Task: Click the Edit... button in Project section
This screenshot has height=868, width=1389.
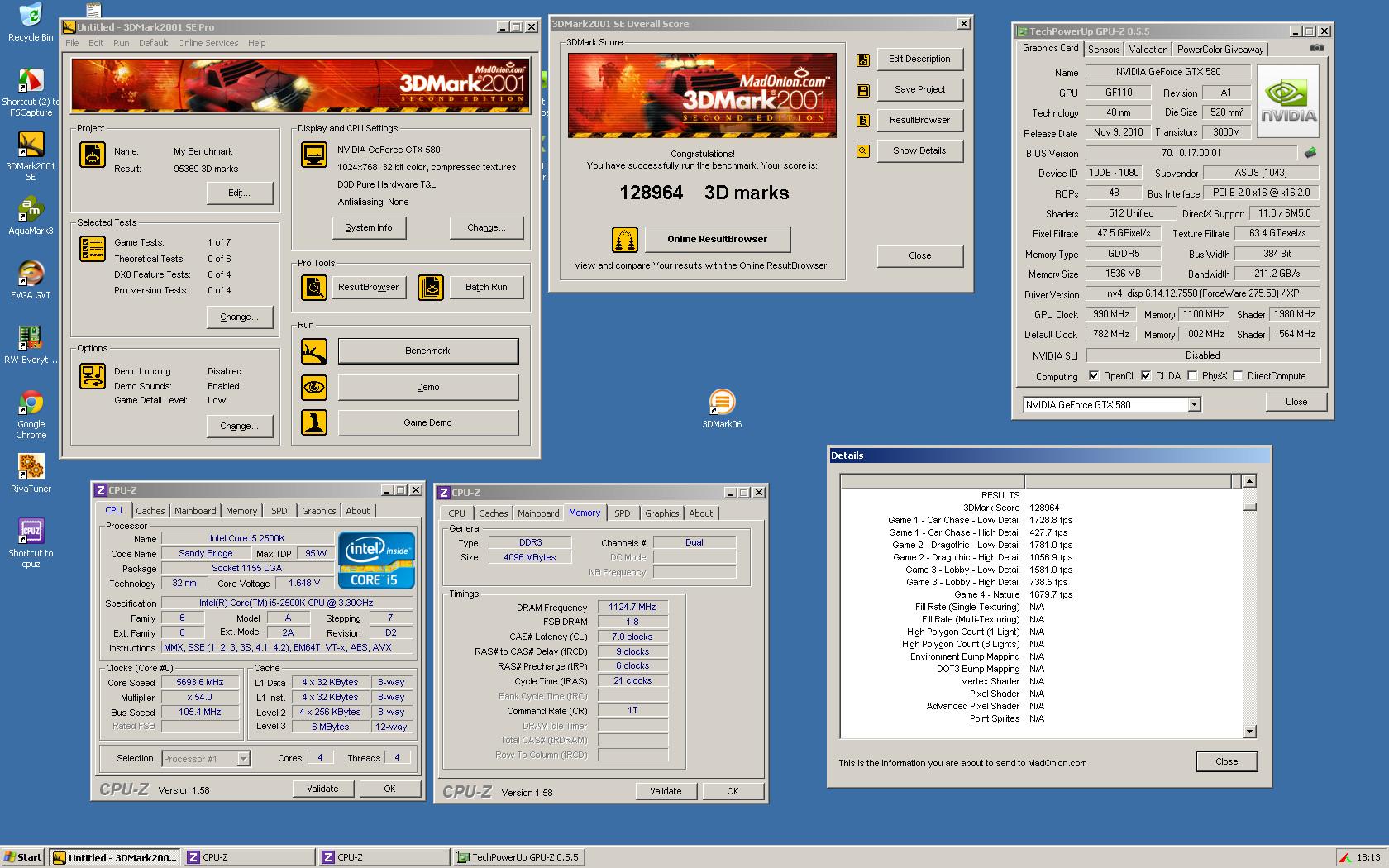Action: click(240, 193)
